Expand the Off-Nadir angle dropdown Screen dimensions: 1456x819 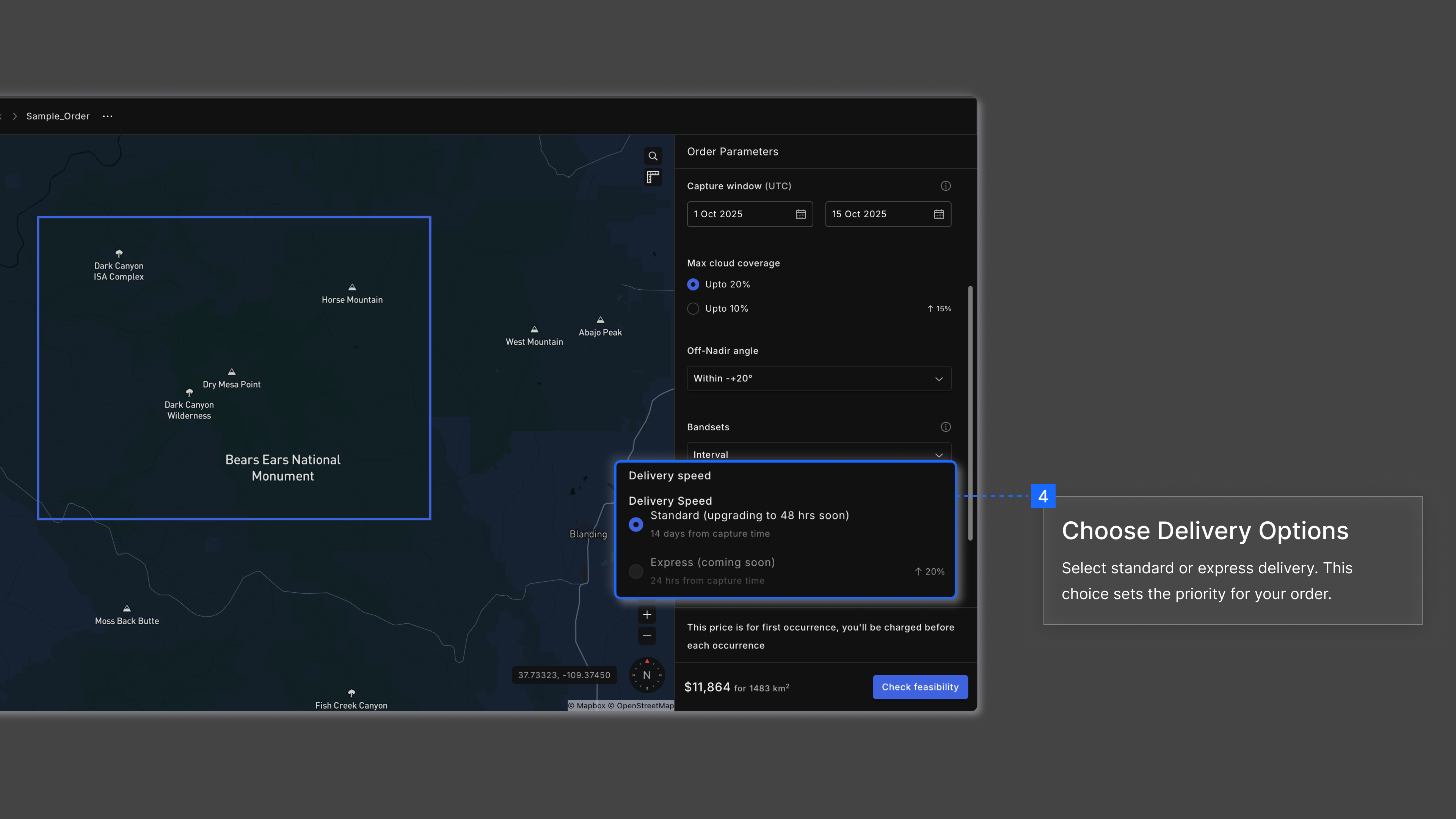coord(819,379)
